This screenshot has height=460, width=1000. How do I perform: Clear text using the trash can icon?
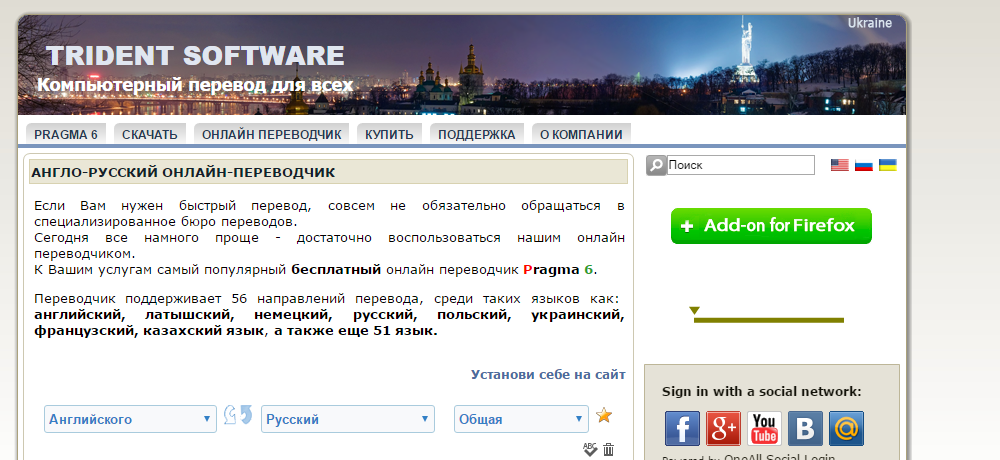[x=608, y=449]
